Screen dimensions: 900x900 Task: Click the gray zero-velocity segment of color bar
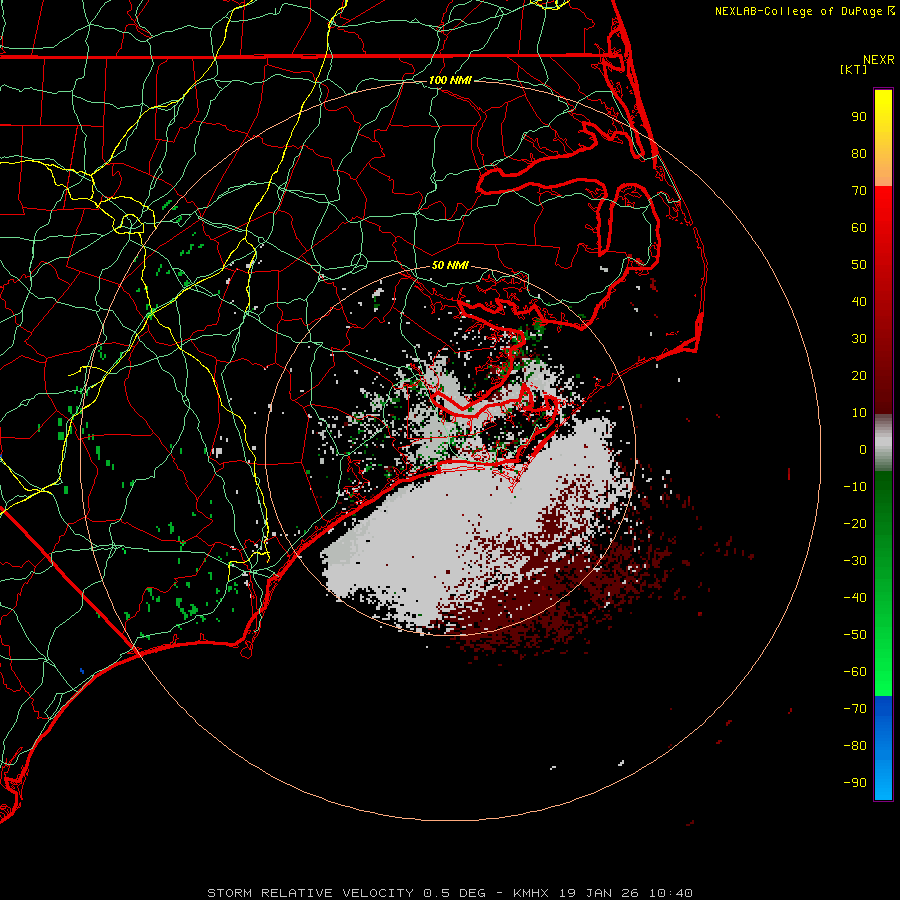883,443
